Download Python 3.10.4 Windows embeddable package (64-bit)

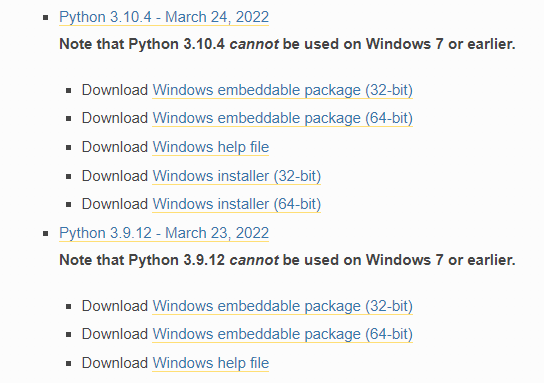(x=282, y=118)
